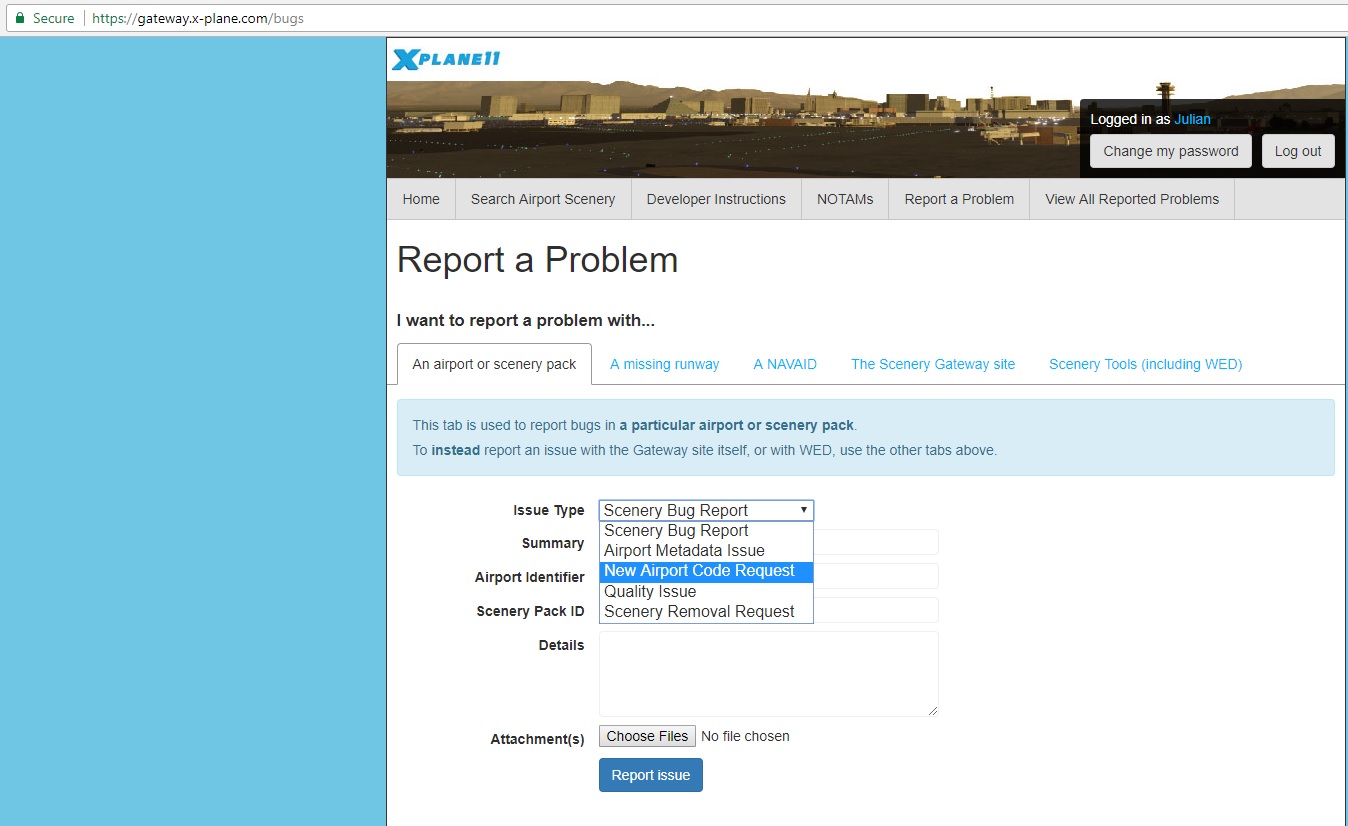The height and width of the screenshot is (826, 1348).
Task: Click inside the Details text area
Action: tap(768, 673)
